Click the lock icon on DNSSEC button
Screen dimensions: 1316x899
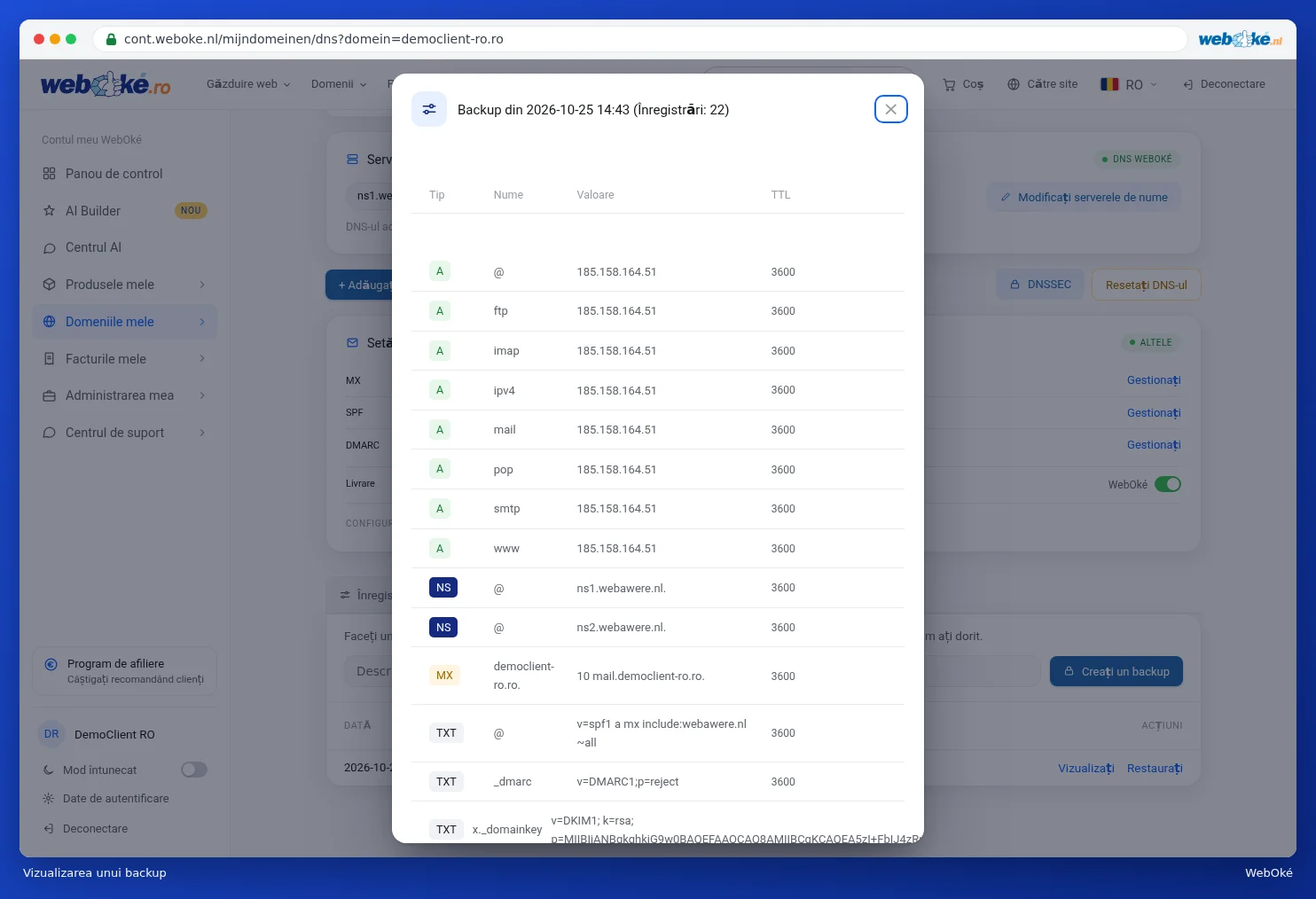(x=1014, y=285)
